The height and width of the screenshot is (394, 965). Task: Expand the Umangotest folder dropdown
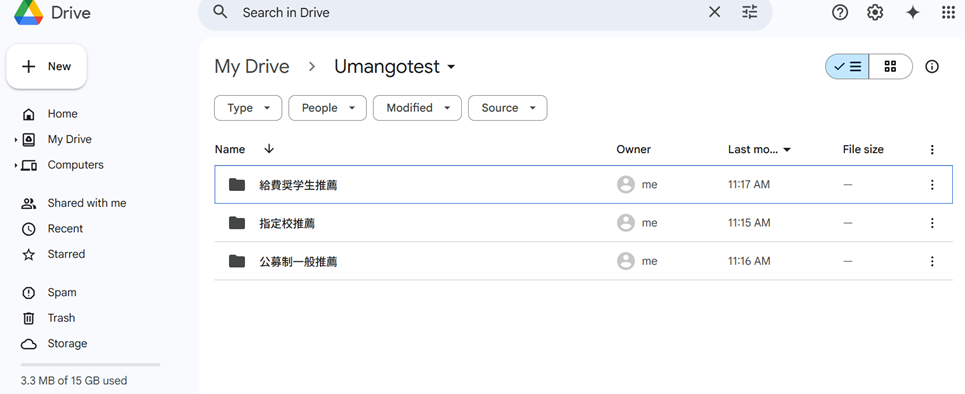(x=451, y=66)
